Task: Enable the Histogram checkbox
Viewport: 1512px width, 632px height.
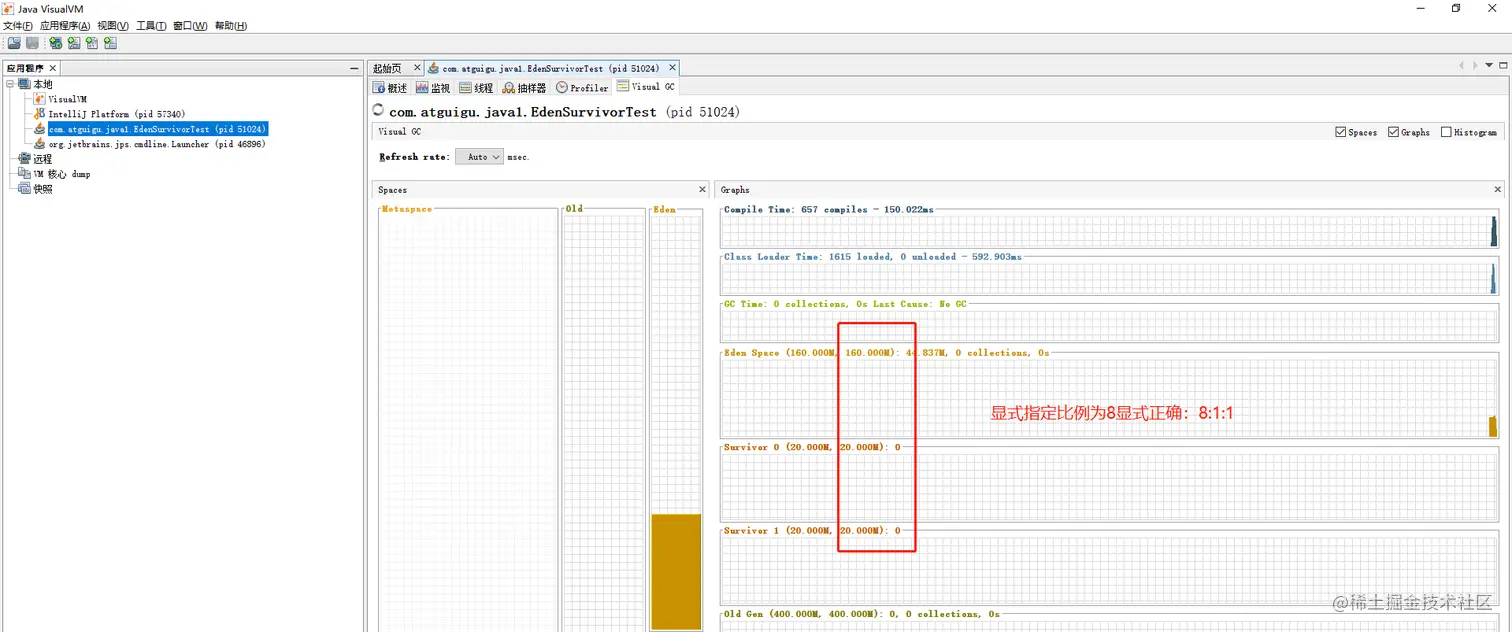Action: click(1446, 132)
